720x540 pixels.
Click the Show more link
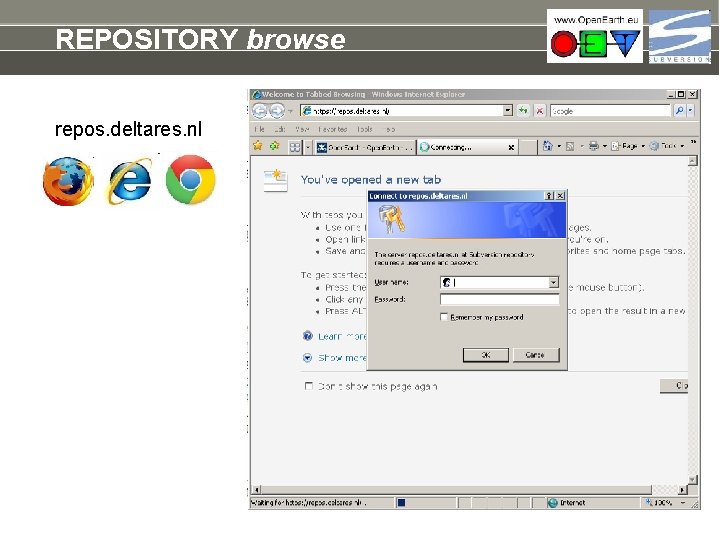click(342, 358)
